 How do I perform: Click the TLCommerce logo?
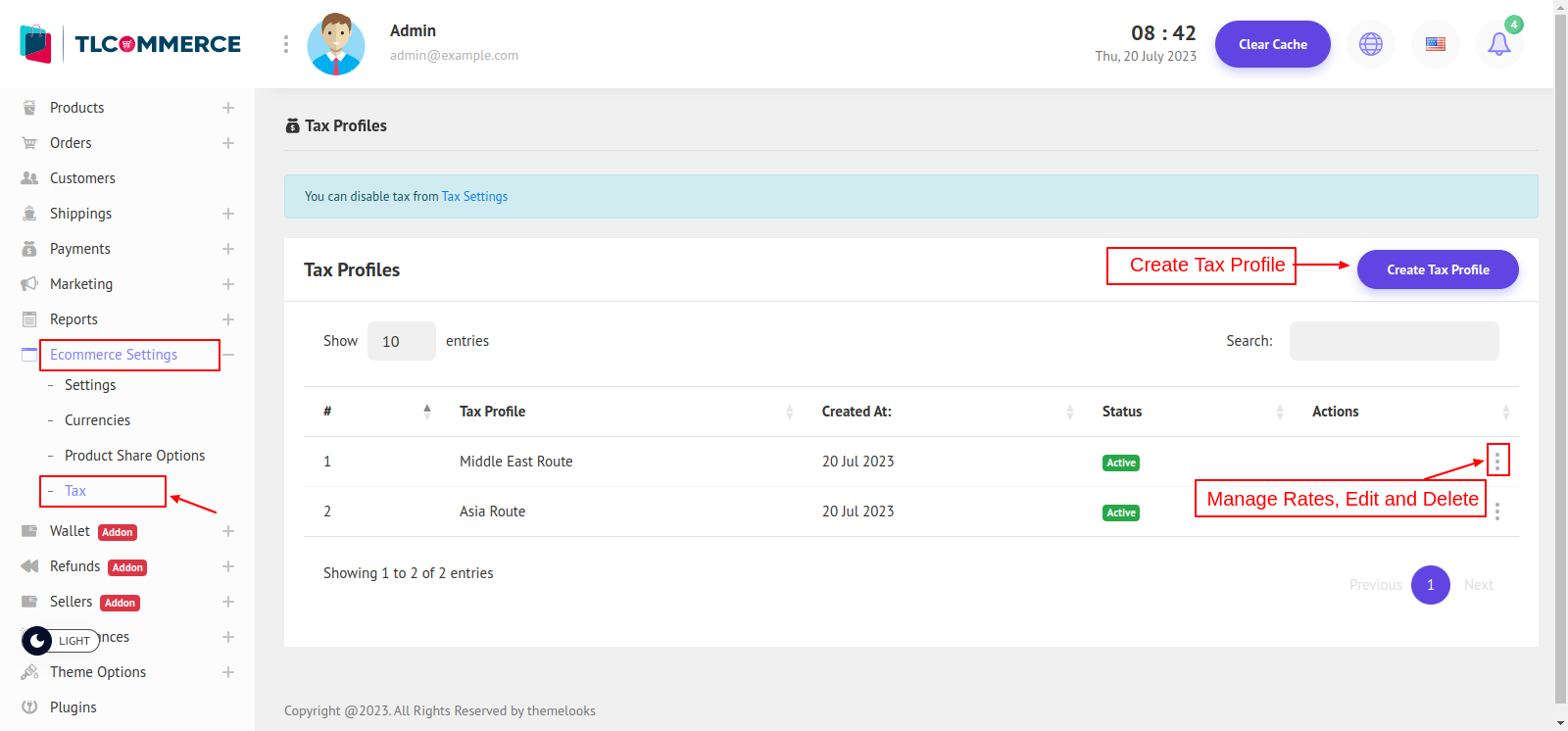130,44
